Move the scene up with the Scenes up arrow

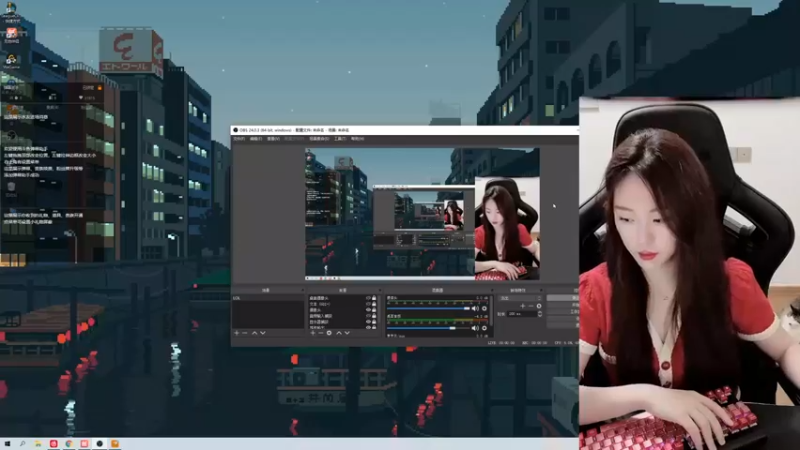pos(255,333)
